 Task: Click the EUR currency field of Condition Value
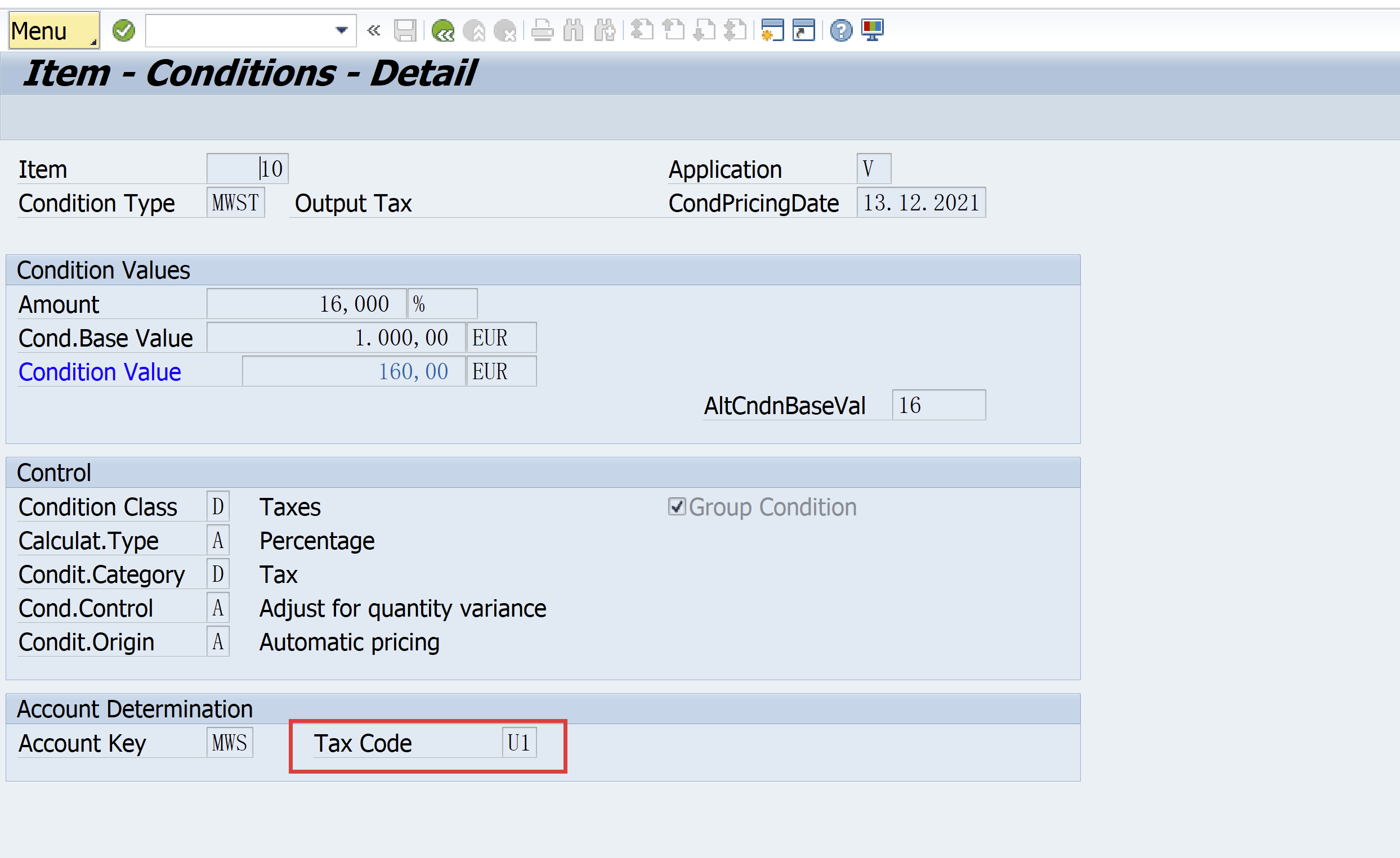(x=502, y=371)
